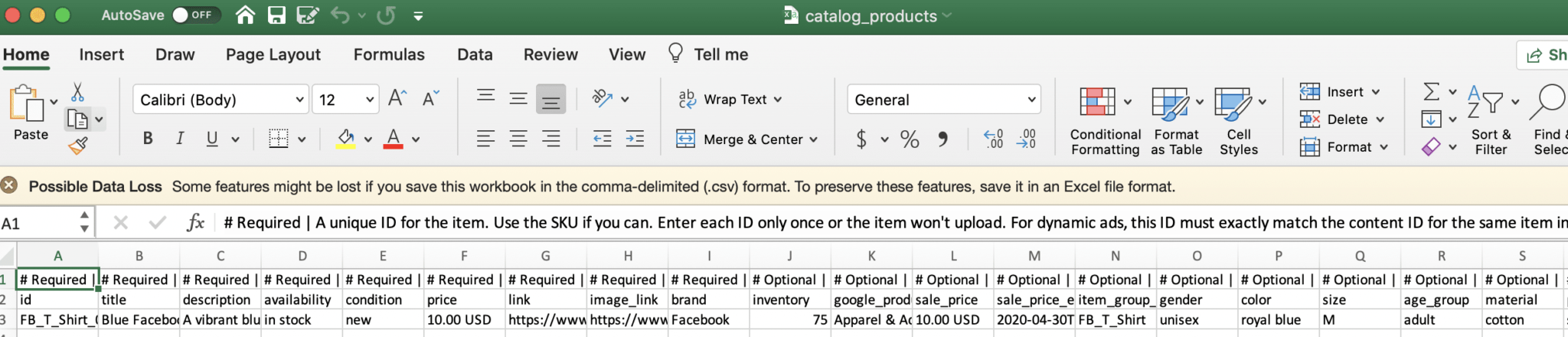Viewport: 1568px width, 337px height.
Task: Toggle the AutoSave switch
Action: pos(196,15)
